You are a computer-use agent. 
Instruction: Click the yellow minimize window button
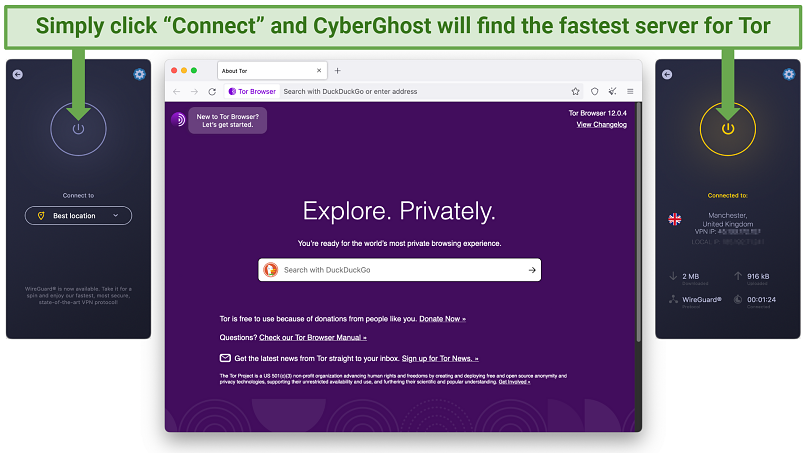pos(184,70)
